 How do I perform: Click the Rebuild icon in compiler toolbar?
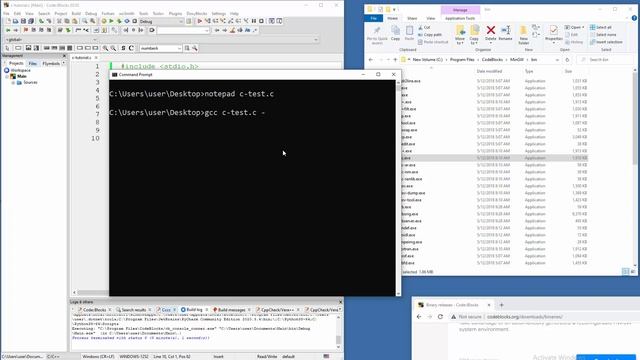(127, 21)
